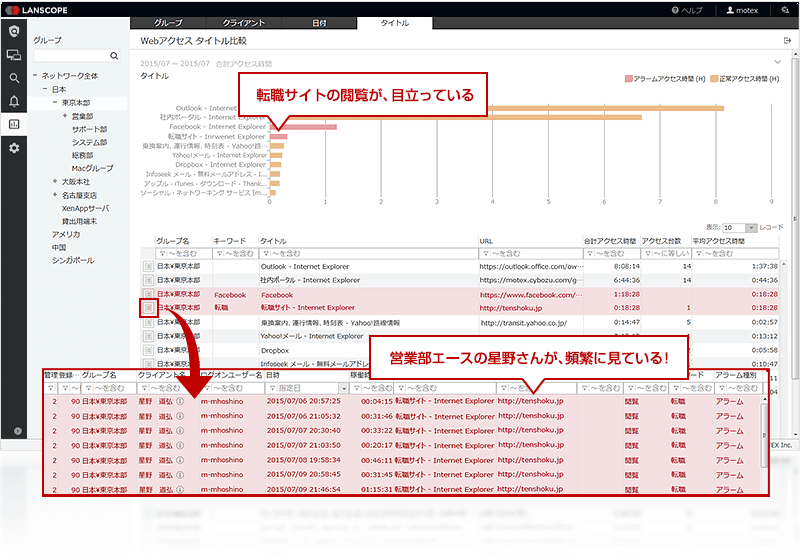The image size is (800, 554).
Task: Open the motex user menu
Action: pyautogui.click(x=742, y=10)
